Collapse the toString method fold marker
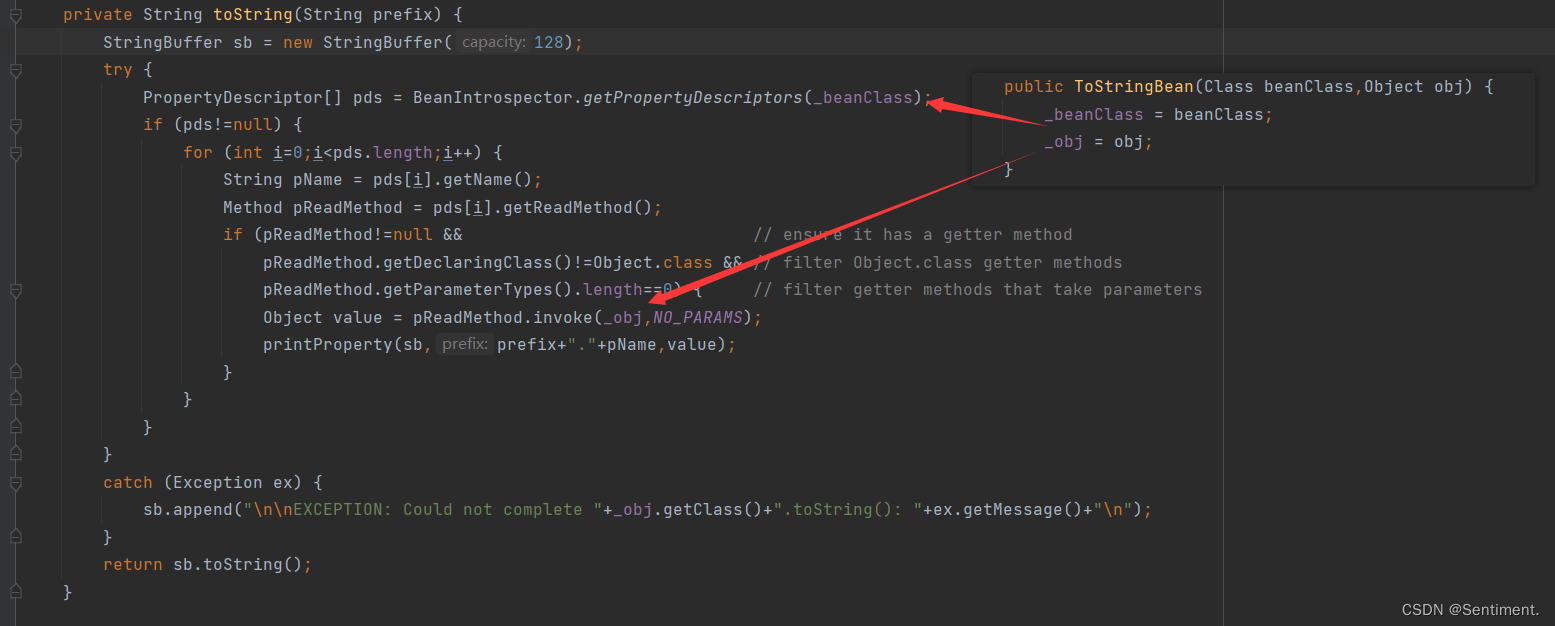This screenshot has width=1555, height=626. coord(15,15)
